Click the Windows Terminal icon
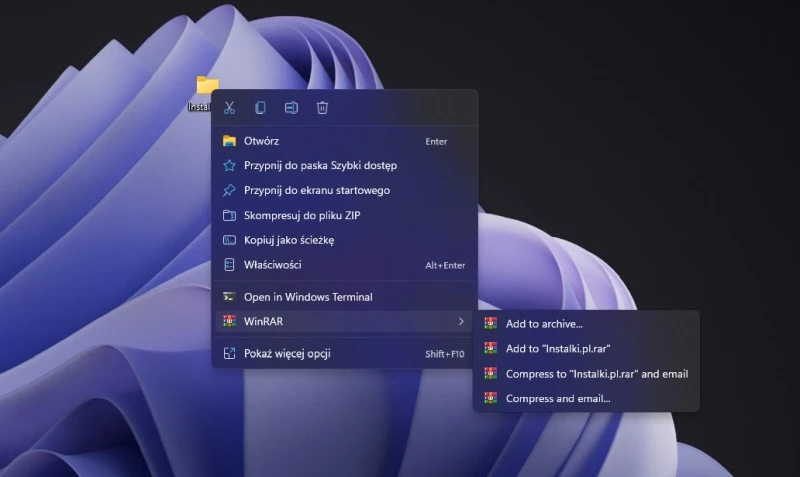The width and height of the screenshot is (800, 477). pyautogui.click(x=230, y=297)
